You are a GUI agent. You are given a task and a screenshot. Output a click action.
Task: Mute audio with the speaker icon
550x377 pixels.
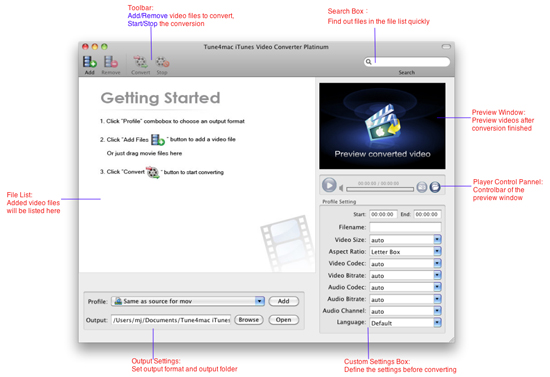click(x=341, y=188)
